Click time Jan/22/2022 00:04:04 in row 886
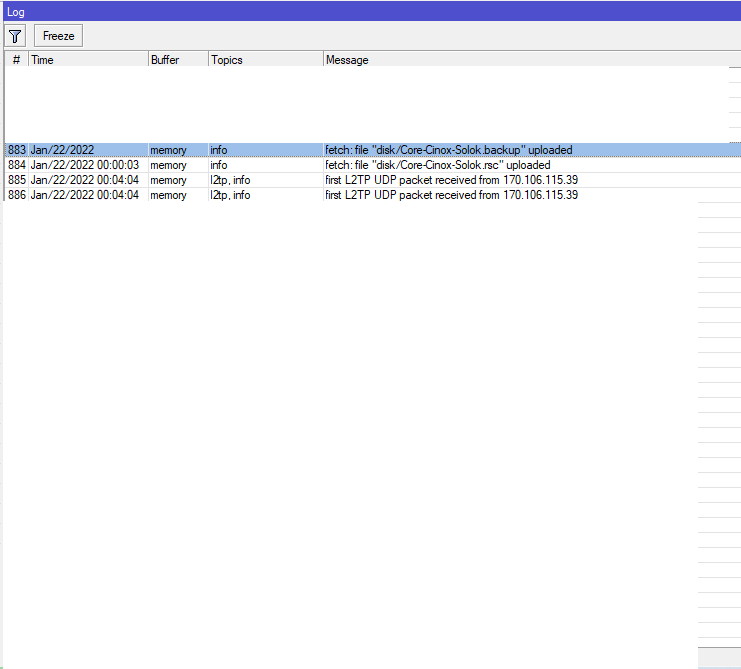Screen dimensions: 741x669 coord(85,195)
